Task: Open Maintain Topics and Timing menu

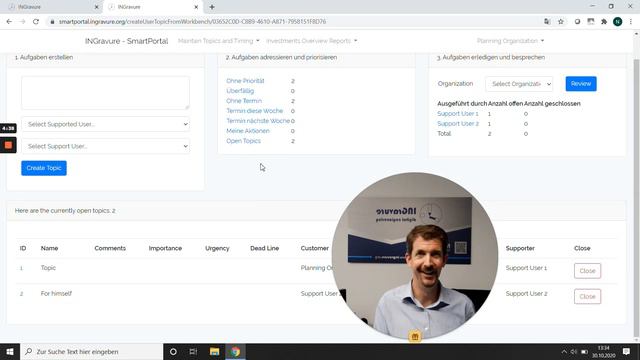Action: [218, 41]
